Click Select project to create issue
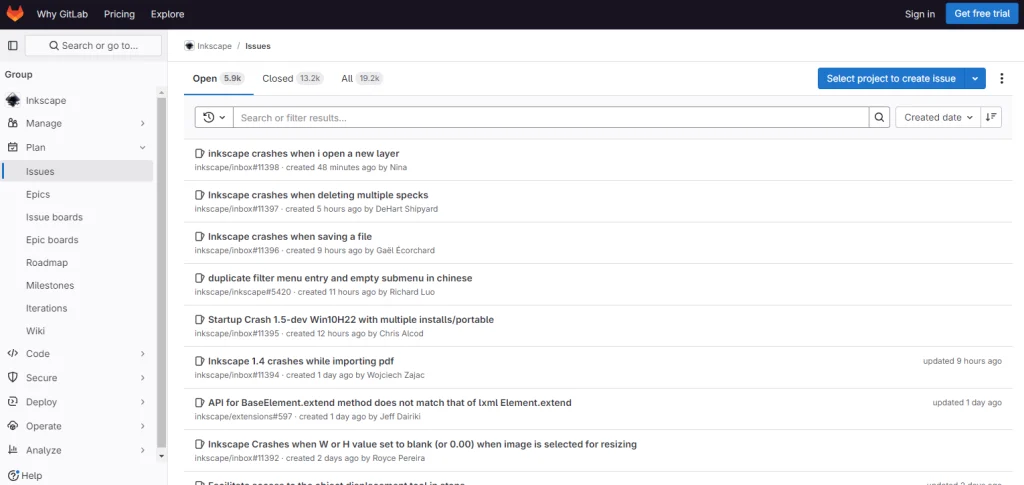This screenshot has width=1024, height=485. click(x=891, y=78)
